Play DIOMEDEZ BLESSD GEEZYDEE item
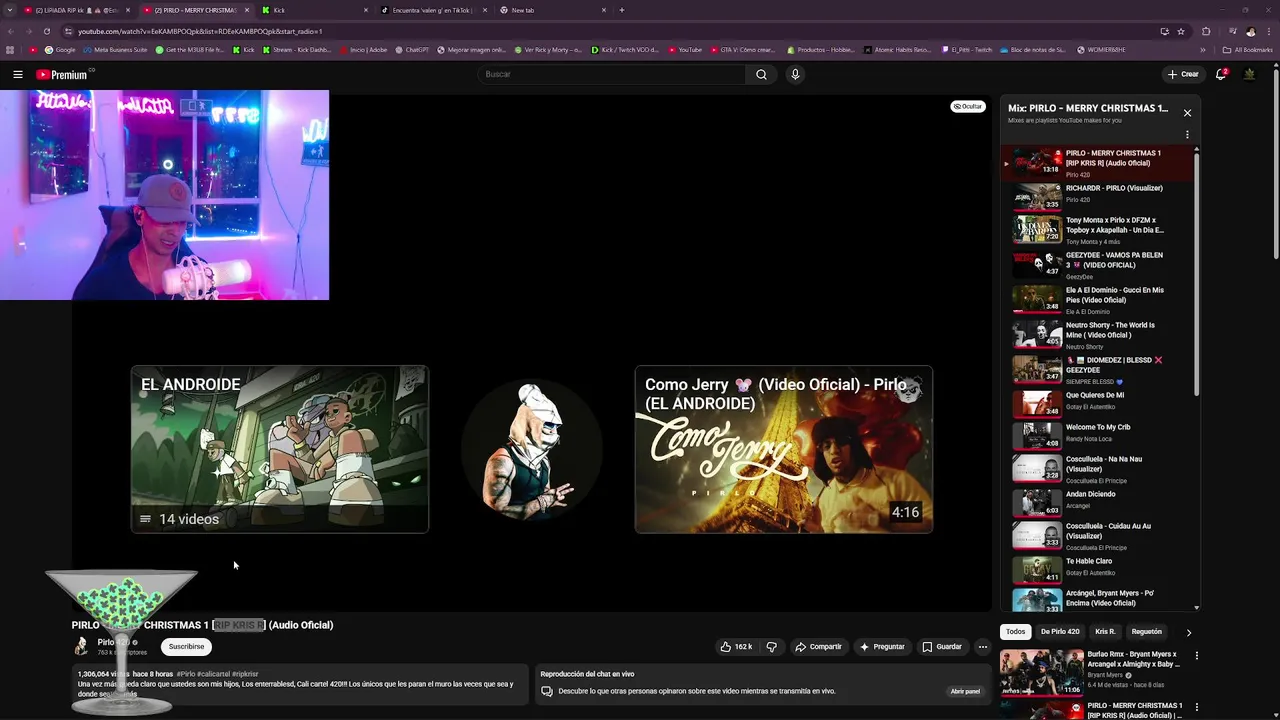The height and width of the screenshot is (720, 1280). coord(1098,370)
